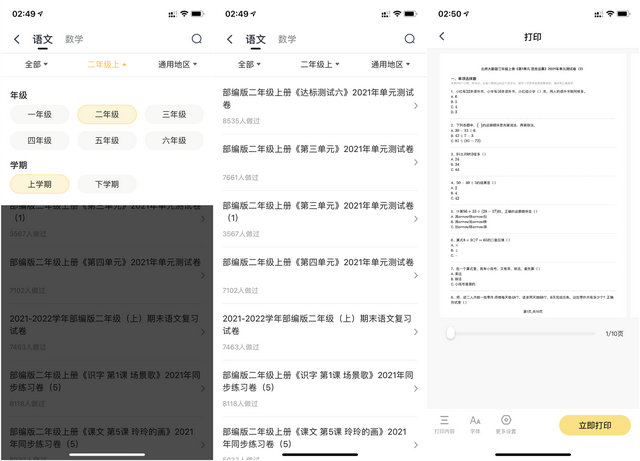Tap the print preview page thumbnail
The image size is (640, 461).
click(533, 185)
